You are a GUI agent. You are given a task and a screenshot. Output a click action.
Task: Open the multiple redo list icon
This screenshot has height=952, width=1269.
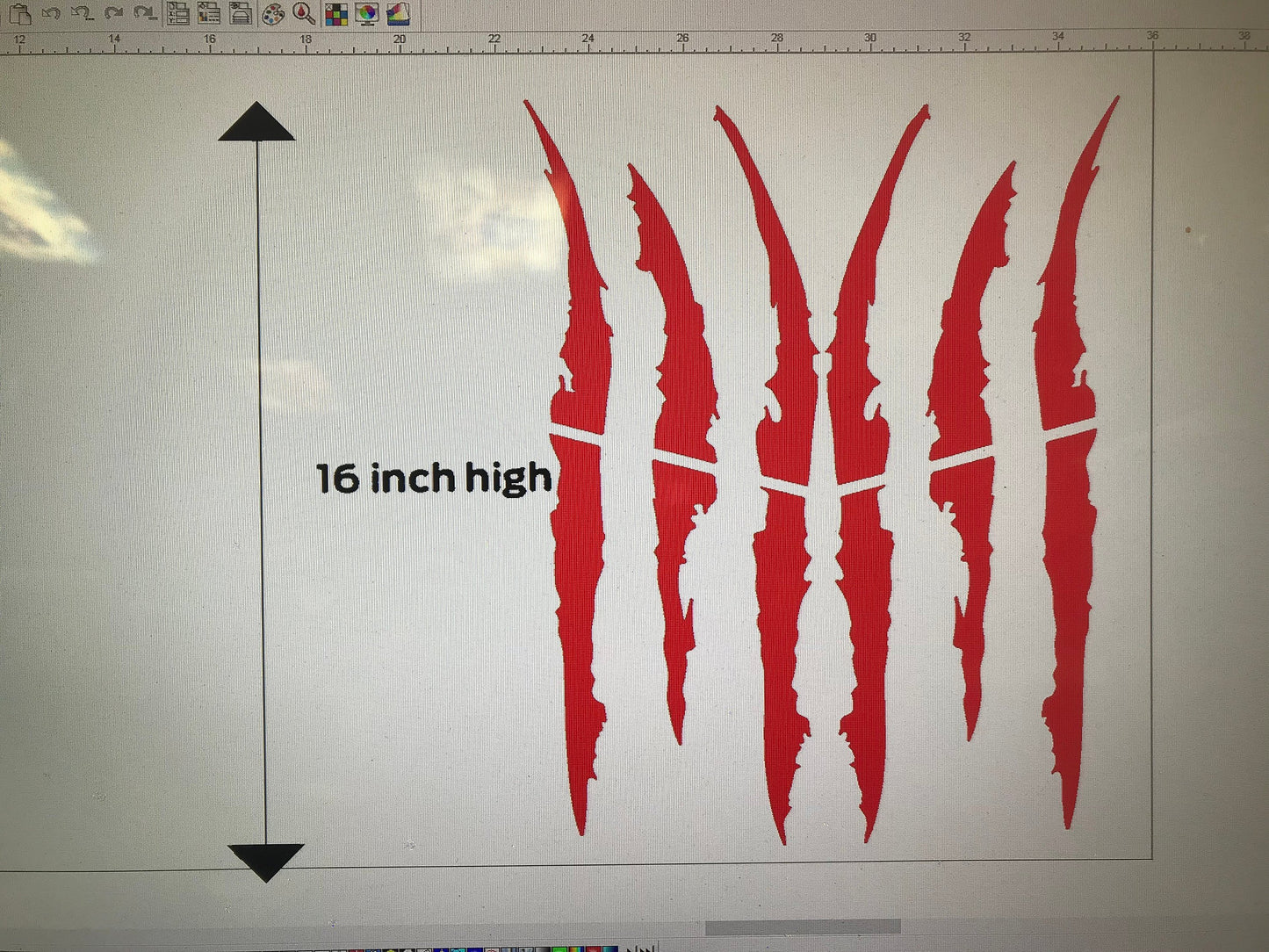[145, 13]
